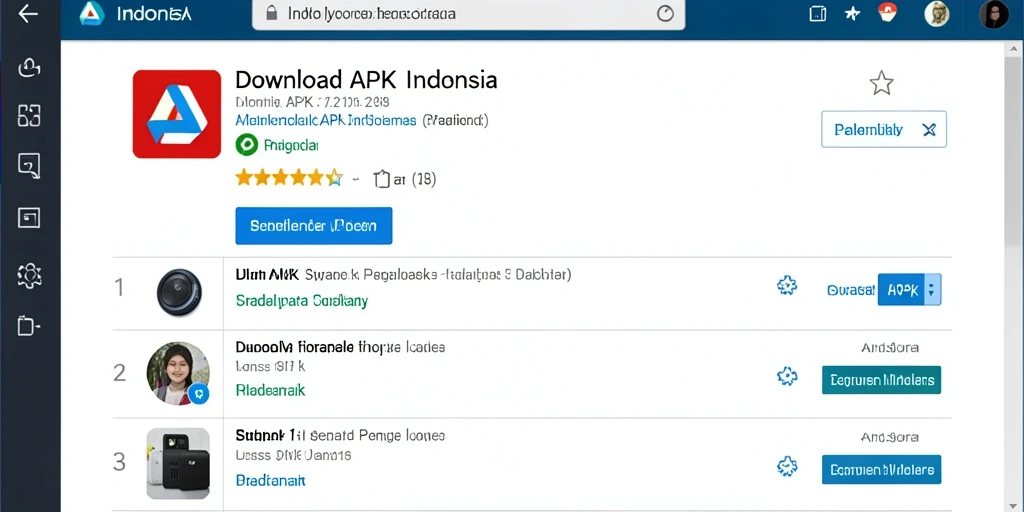Click the circular reload icon in address bar
1024x512 pixels.
pyautogui.click(x=665, y=14)
